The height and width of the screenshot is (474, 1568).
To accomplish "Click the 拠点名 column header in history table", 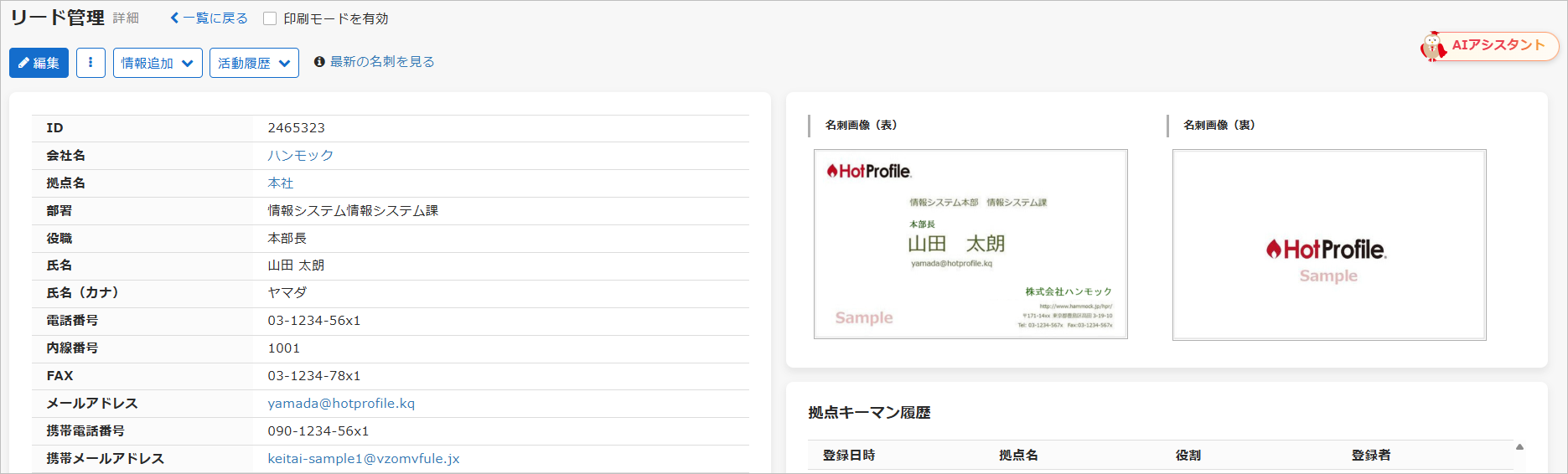I will coord(1018,456).
